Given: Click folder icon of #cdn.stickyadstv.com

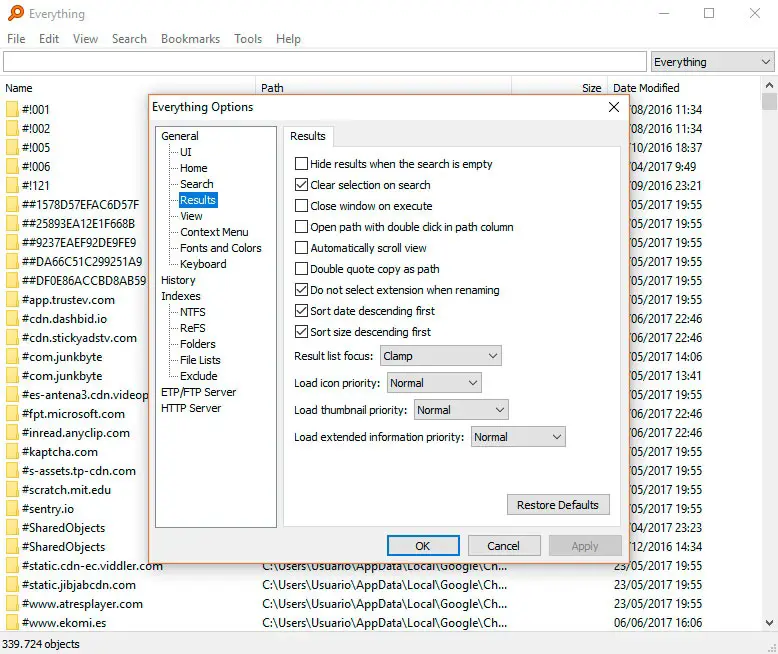Looking at the screenshot, I should tap(12, 337).
